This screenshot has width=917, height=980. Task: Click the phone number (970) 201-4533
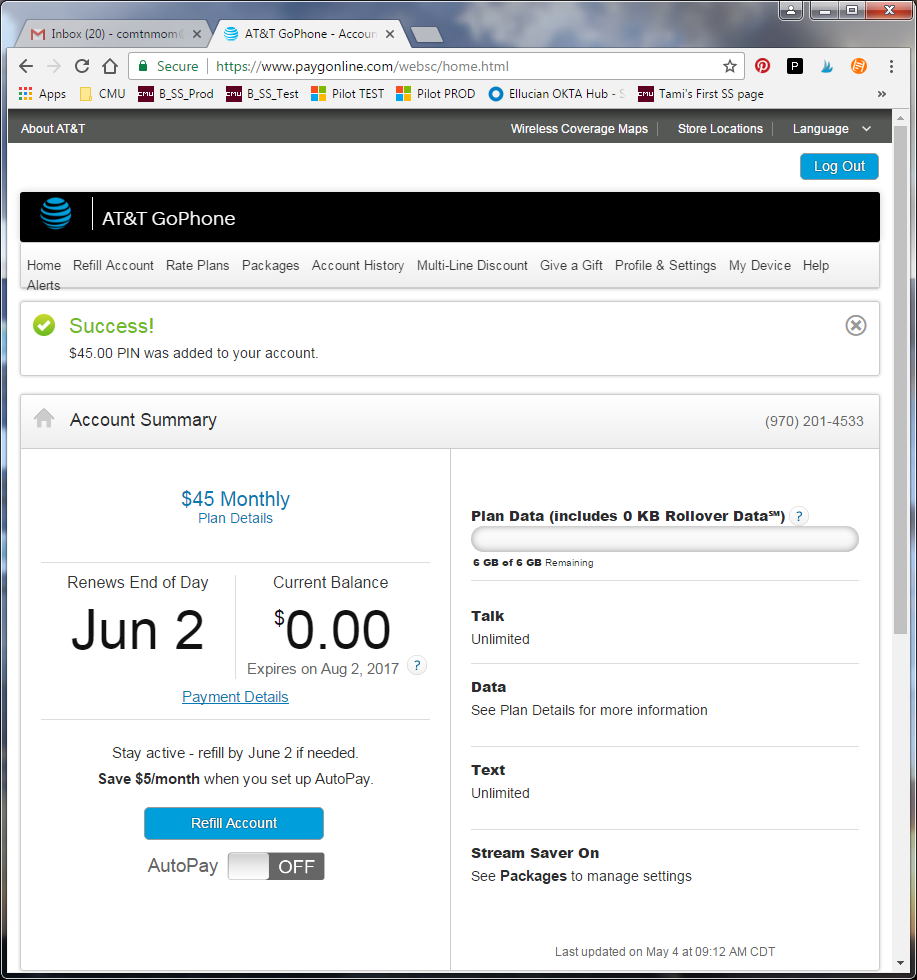point(814,421)
